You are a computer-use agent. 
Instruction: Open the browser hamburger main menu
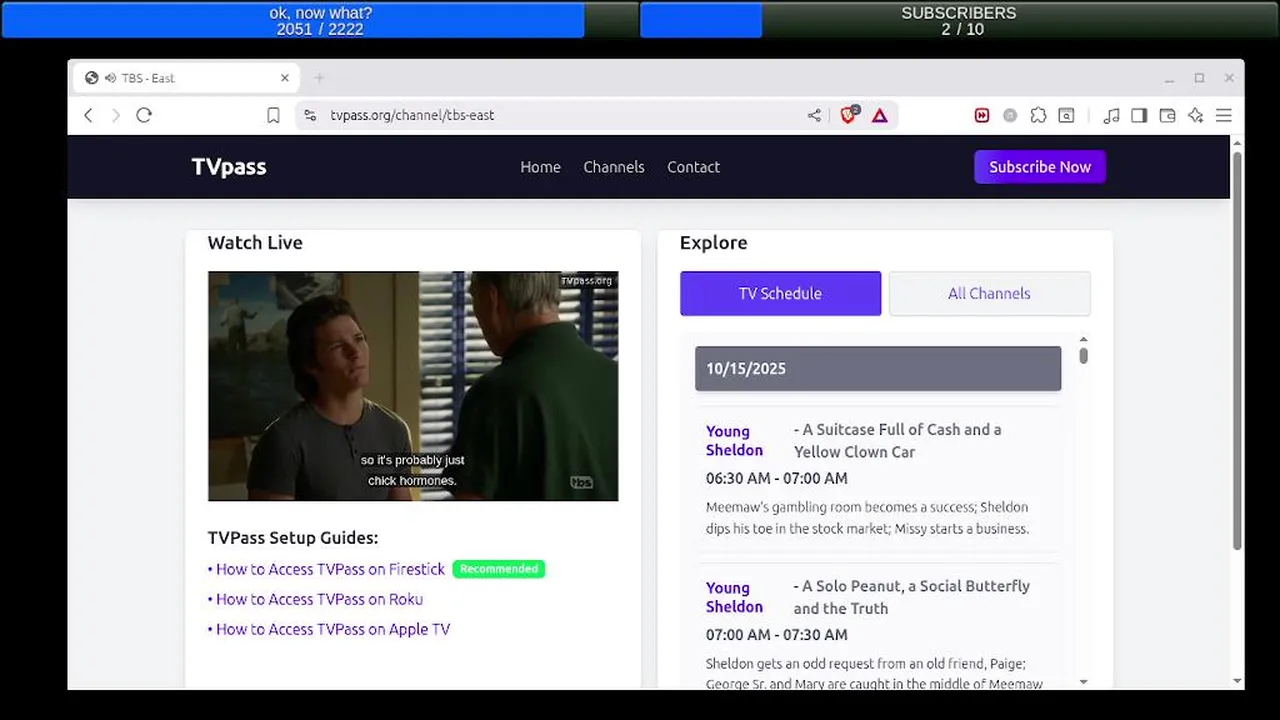1223,115
